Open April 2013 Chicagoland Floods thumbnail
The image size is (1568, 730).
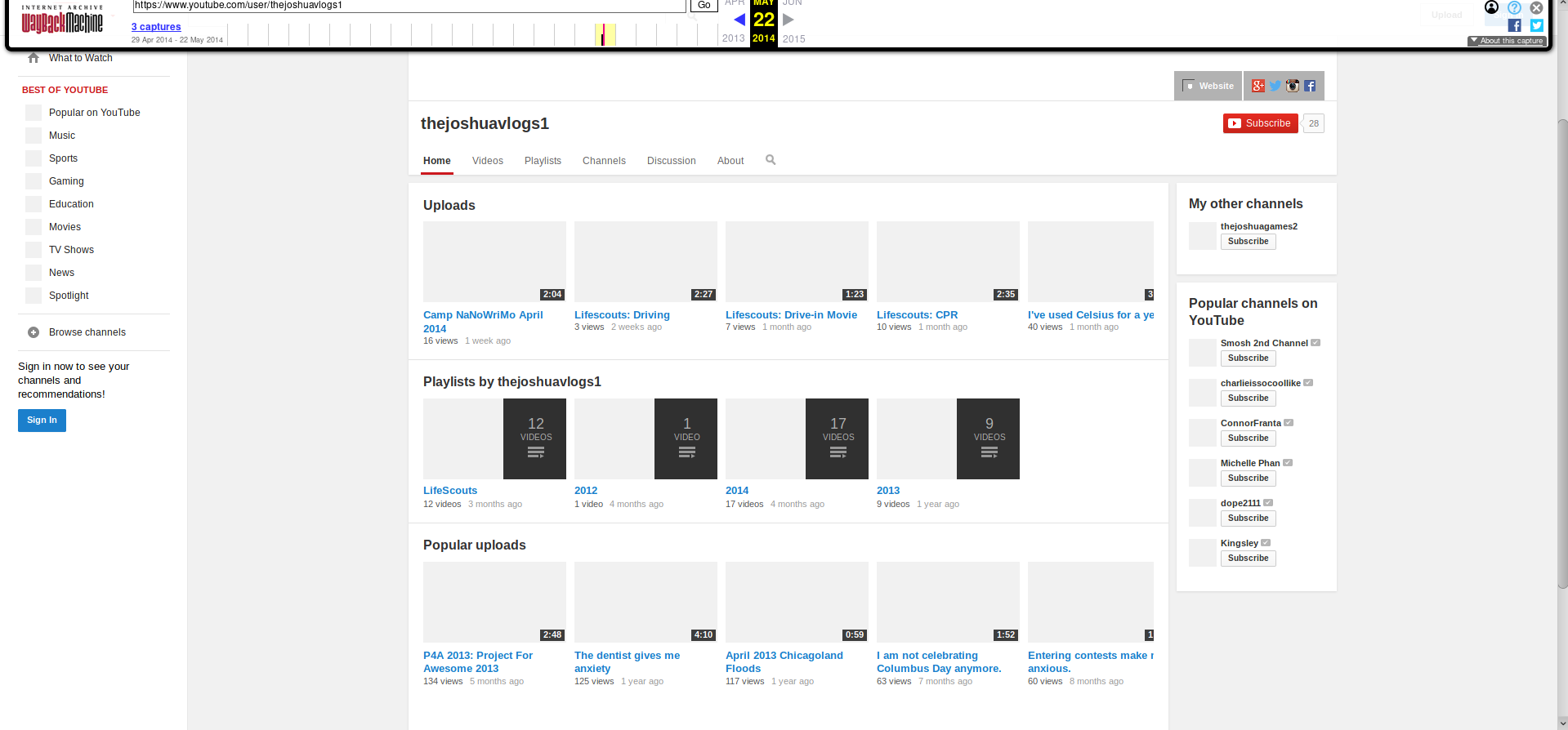pyautogui.click(x=797, y=602)
